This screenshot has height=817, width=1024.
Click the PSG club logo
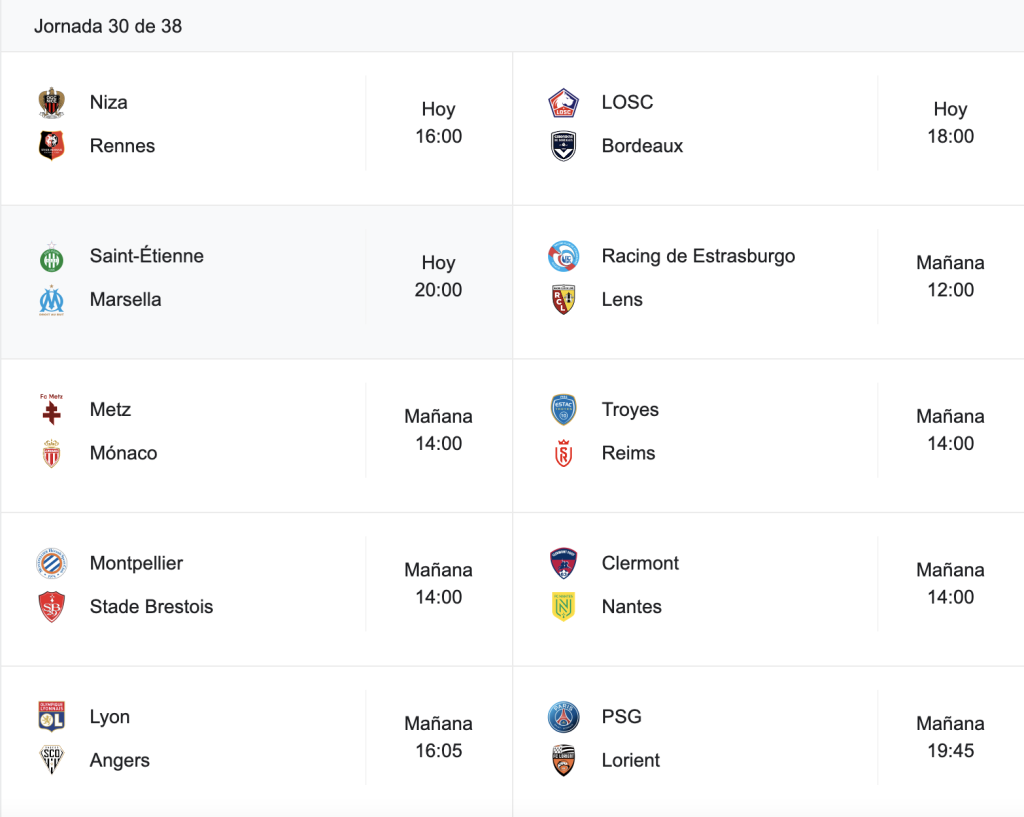coord(564,717)
